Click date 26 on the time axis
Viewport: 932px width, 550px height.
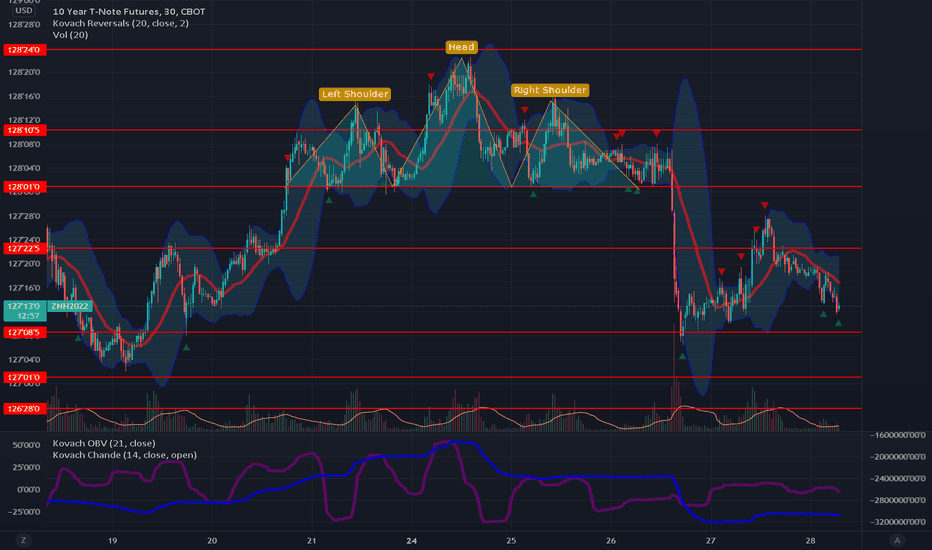tap(611, 540)
